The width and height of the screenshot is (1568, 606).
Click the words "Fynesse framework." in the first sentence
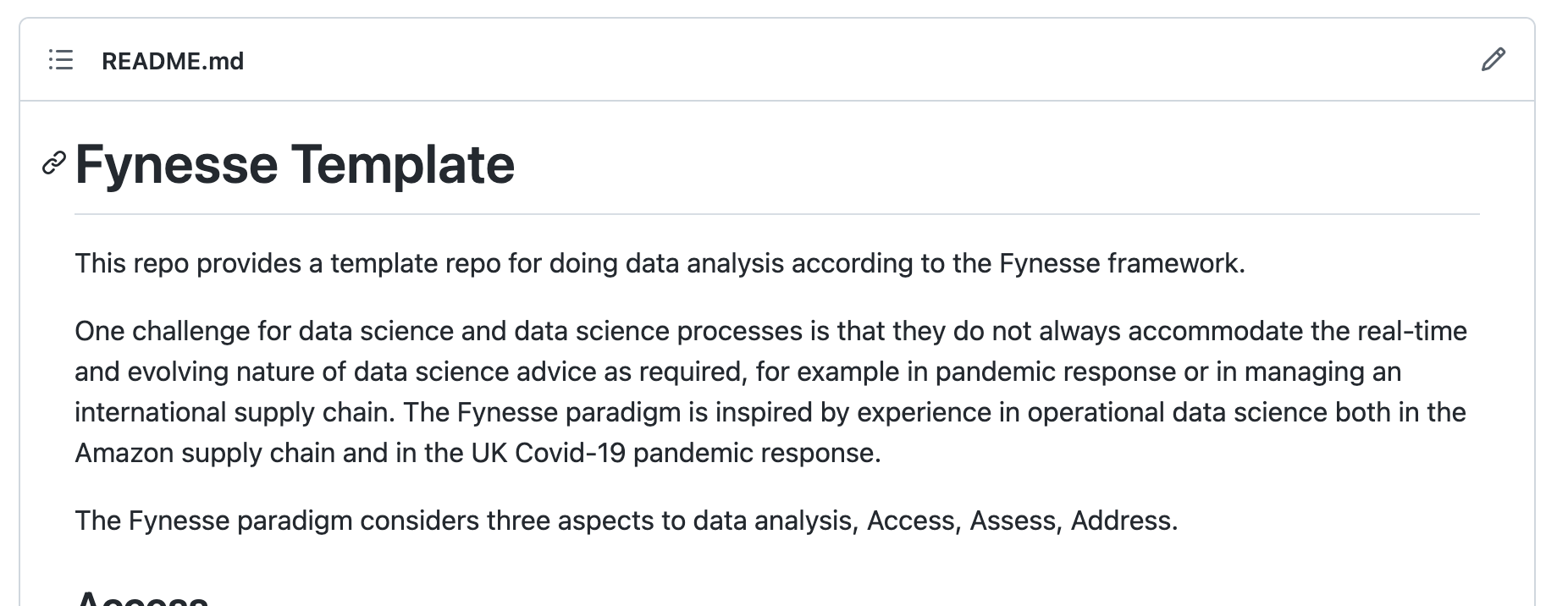point(1122,264)
